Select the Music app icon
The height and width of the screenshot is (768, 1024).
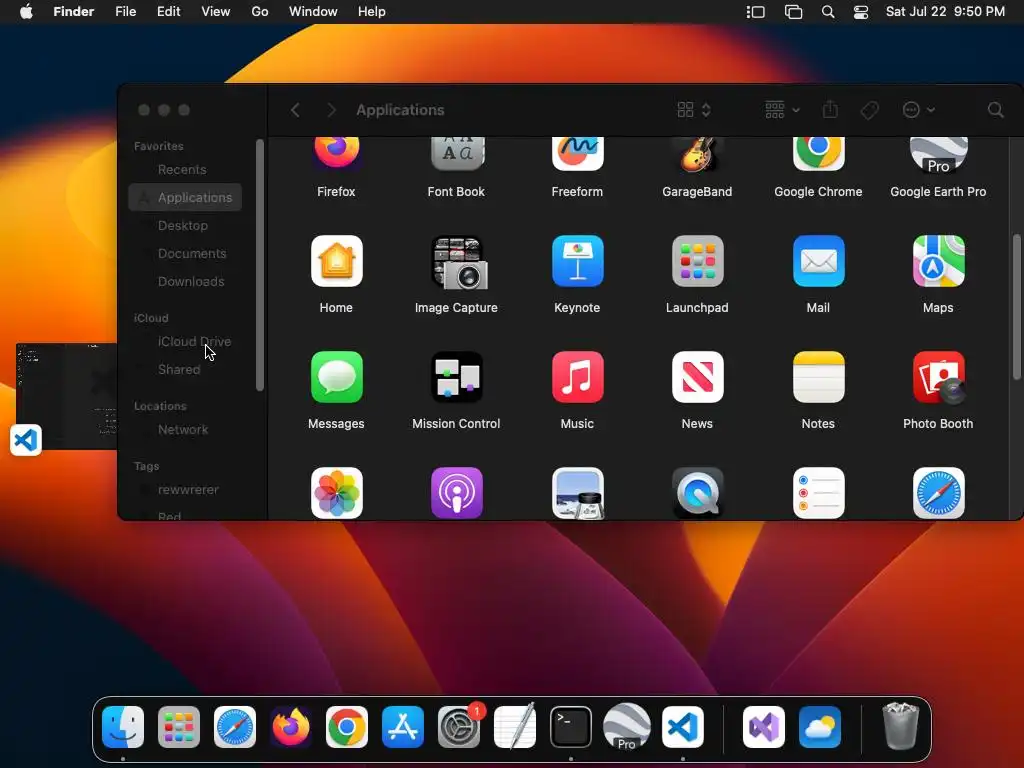577,377
